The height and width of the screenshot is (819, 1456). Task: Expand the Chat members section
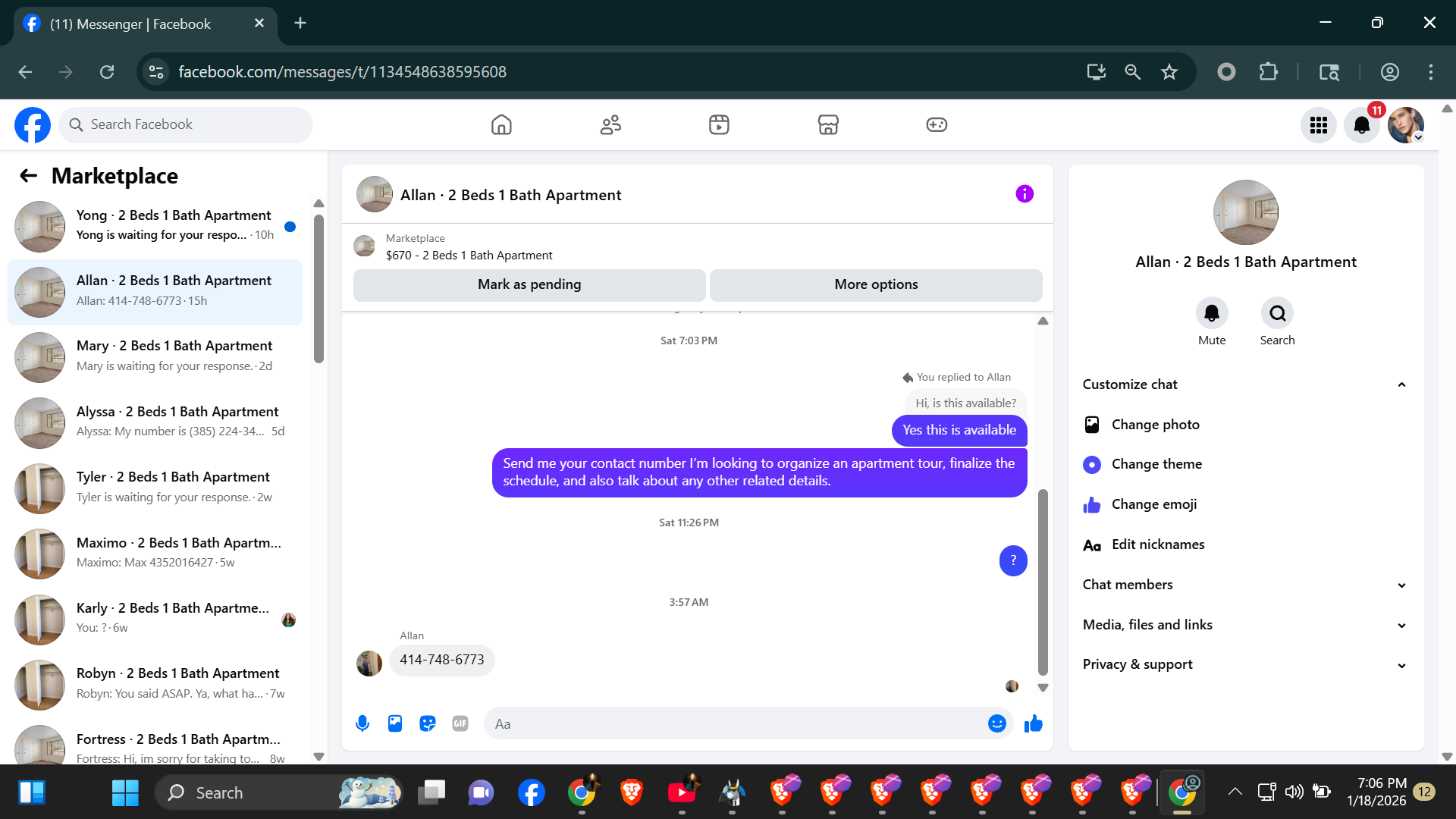[x=1401, y=585]
